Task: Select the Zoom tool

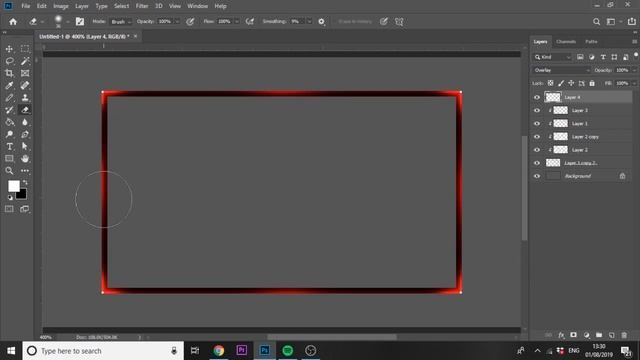Action: (9, 171)
